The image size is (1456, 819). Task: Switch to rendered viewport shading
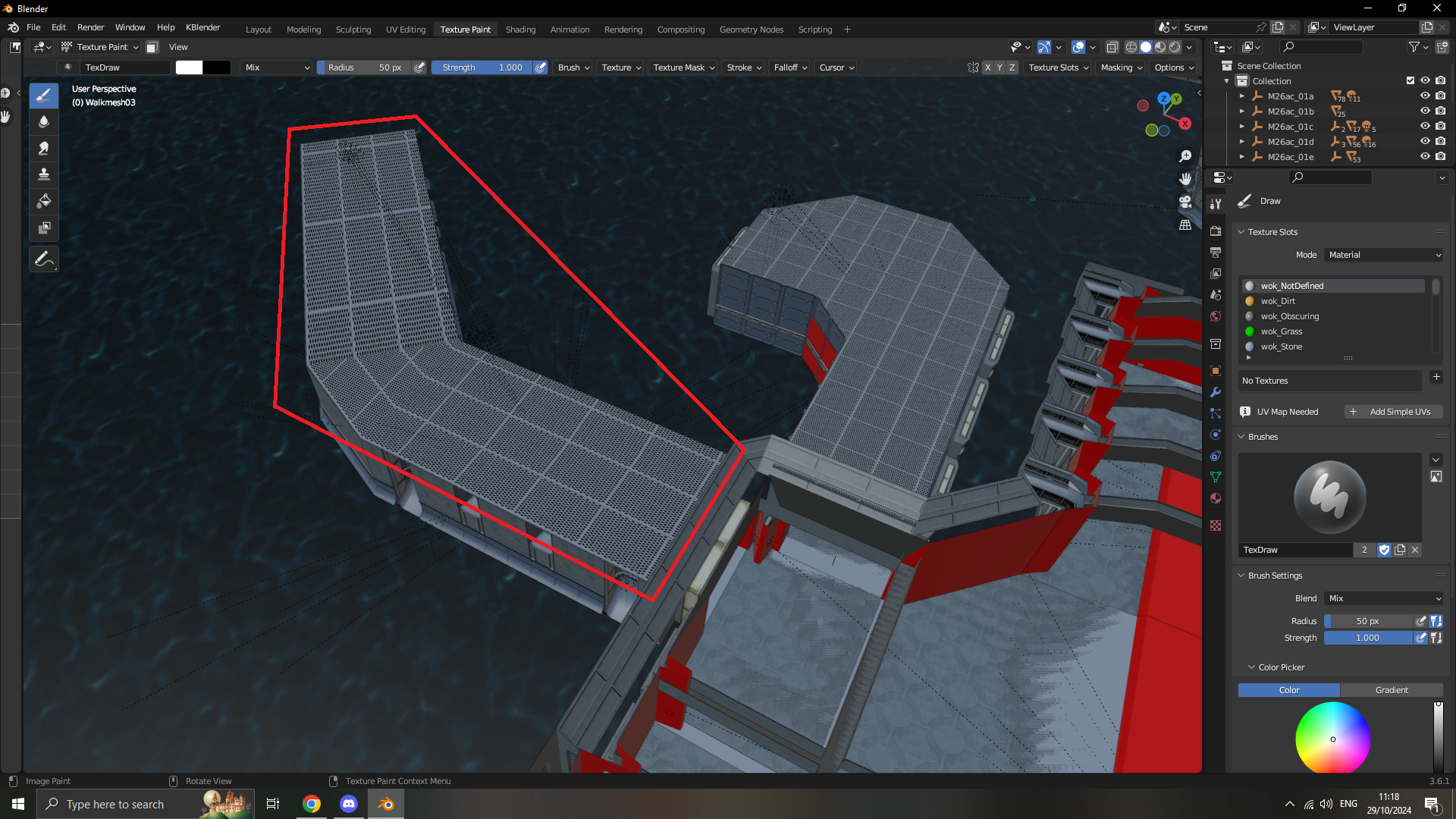click(x=1175, y=47)
